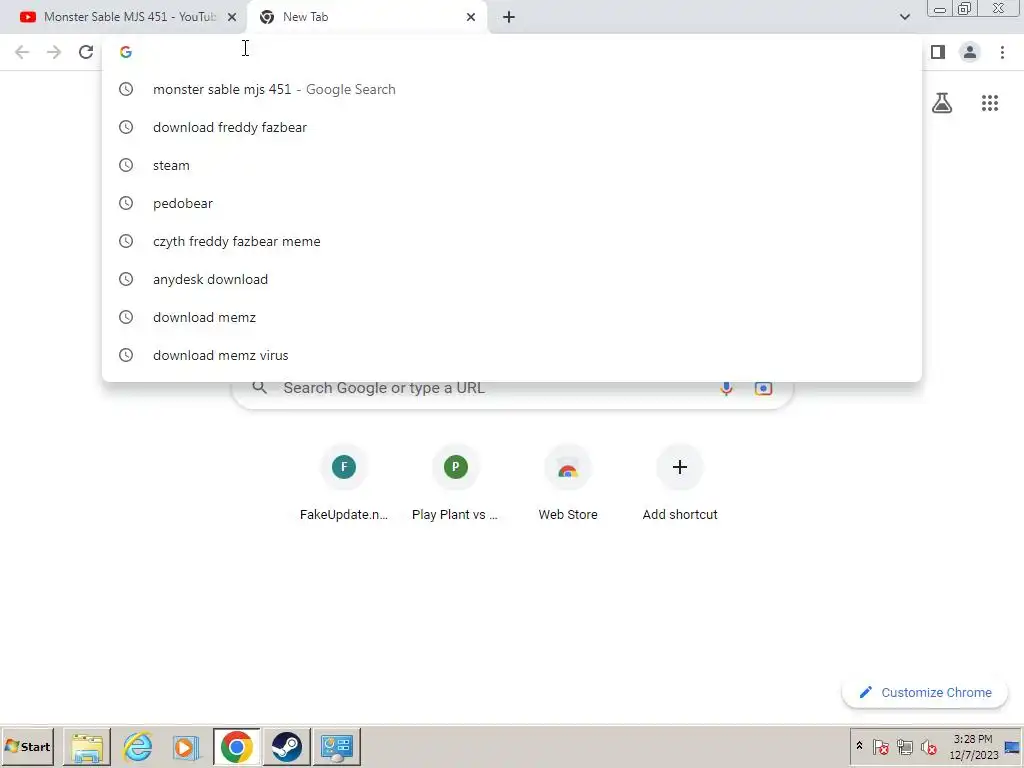Image resolution: width=1024 pixels, height=768 pixels.
Task: Toggle the Chrome side panel icon
Action: (x=938, y=52)
